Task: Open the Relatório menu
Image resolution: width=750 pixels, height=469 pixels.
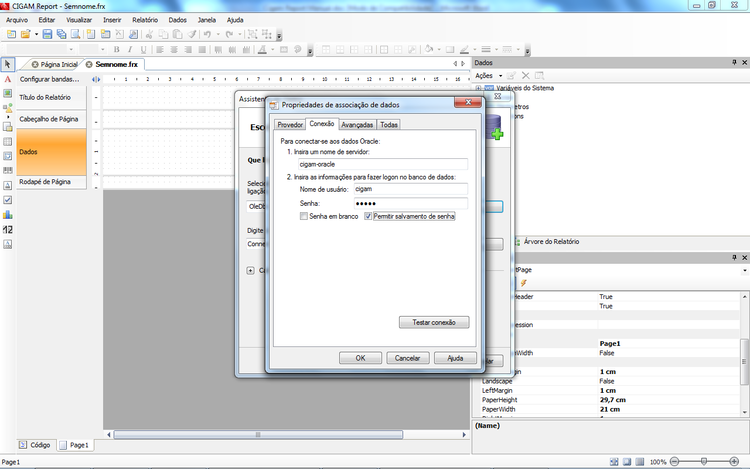Action: click(145, 20)
